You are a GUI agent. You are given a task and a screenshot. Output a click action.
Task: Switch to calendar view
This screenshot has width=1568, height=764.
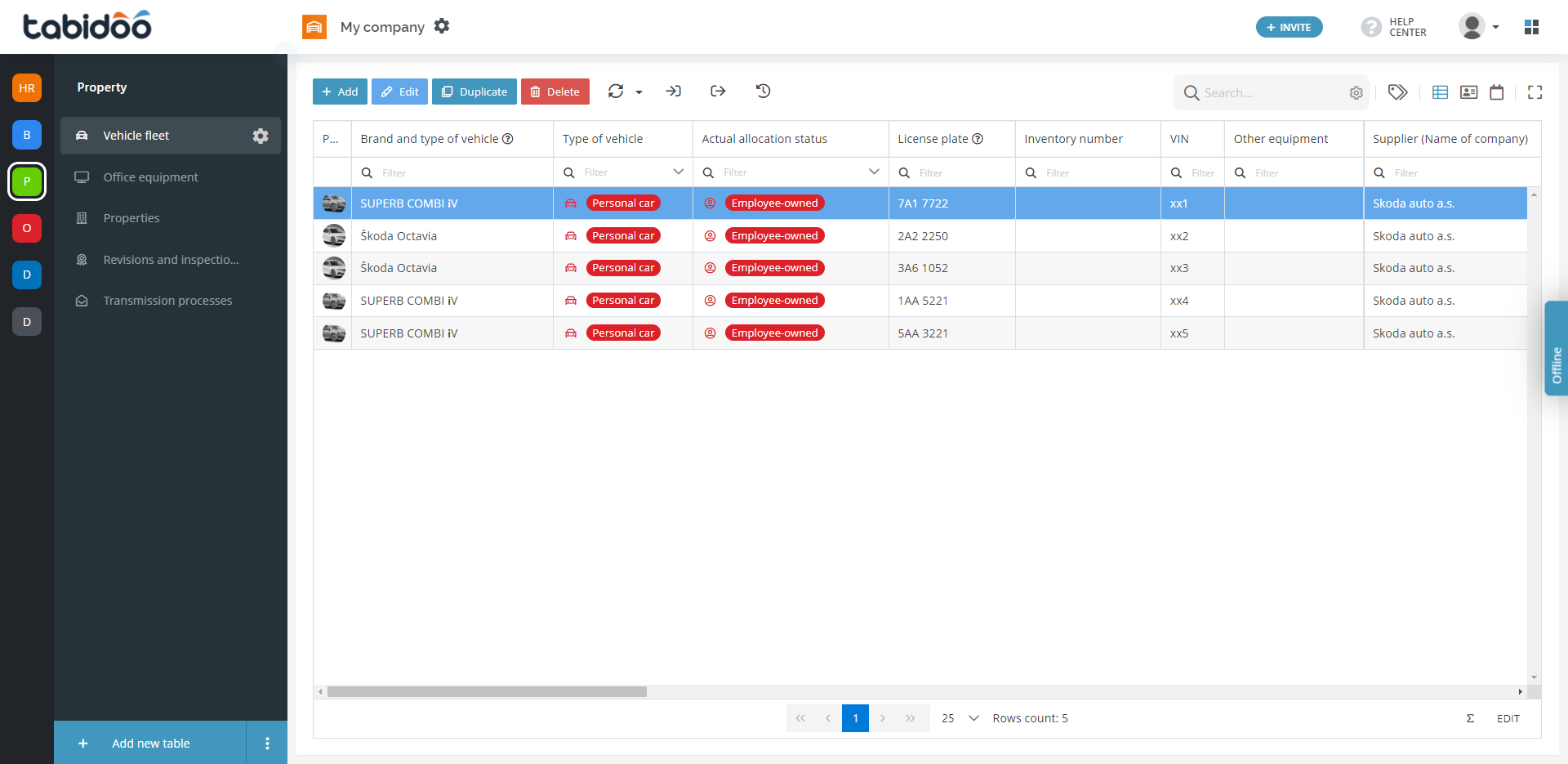tap(1497, 92)
